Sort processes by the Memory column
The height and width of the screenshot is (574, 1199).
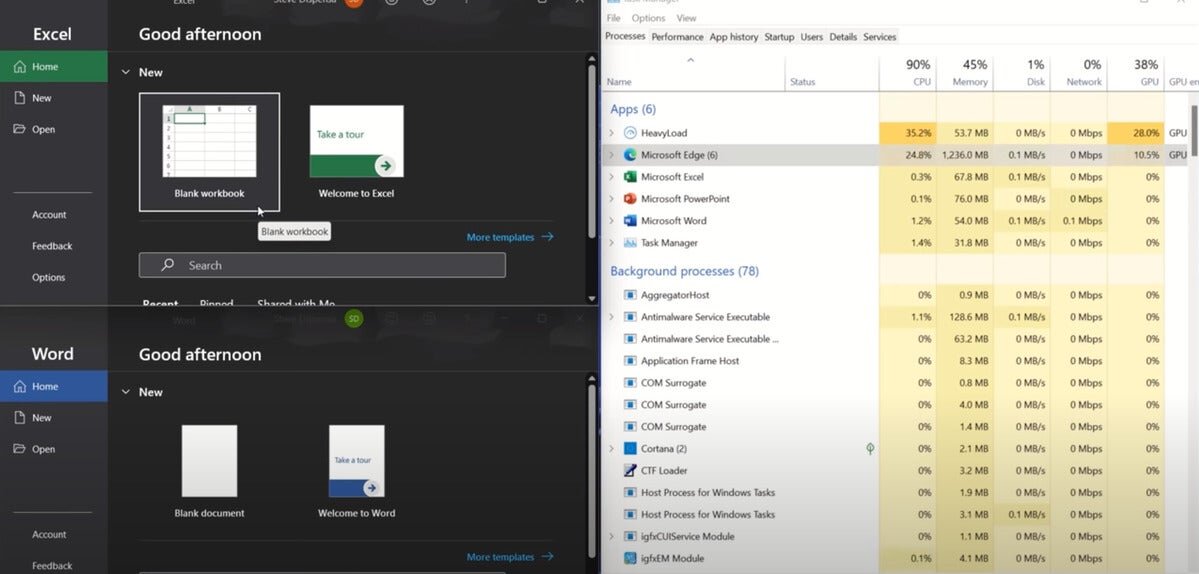click(x=965, y=73)
